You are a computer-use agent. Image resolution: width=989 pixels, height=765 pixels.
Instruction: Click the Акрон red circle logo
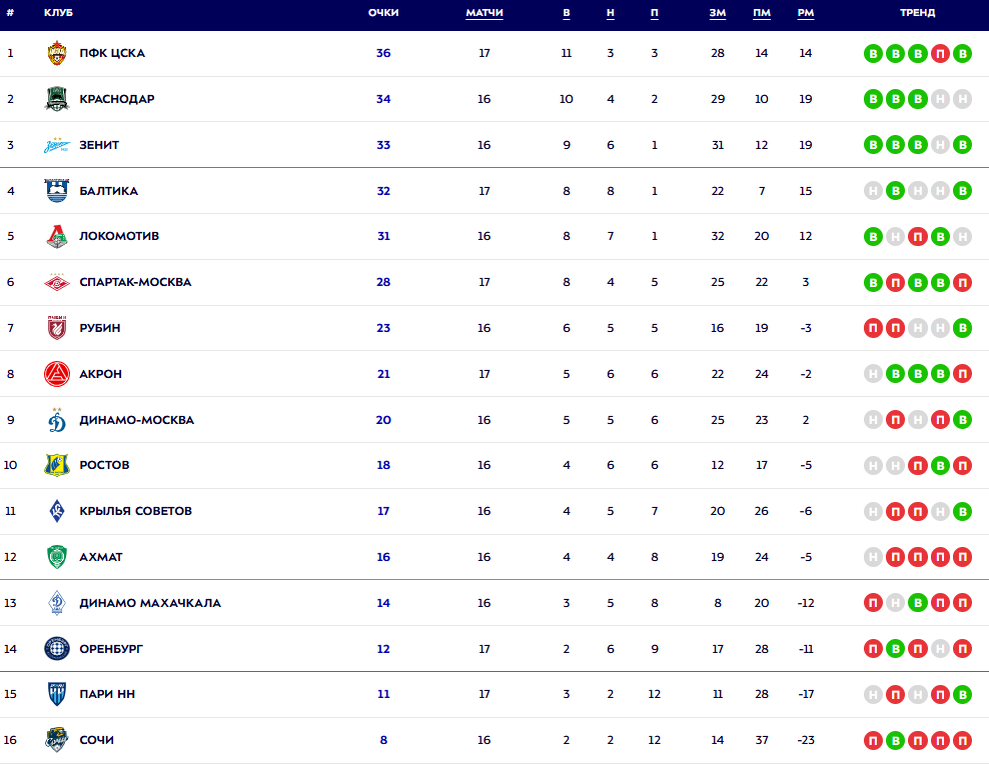point(57,374)
